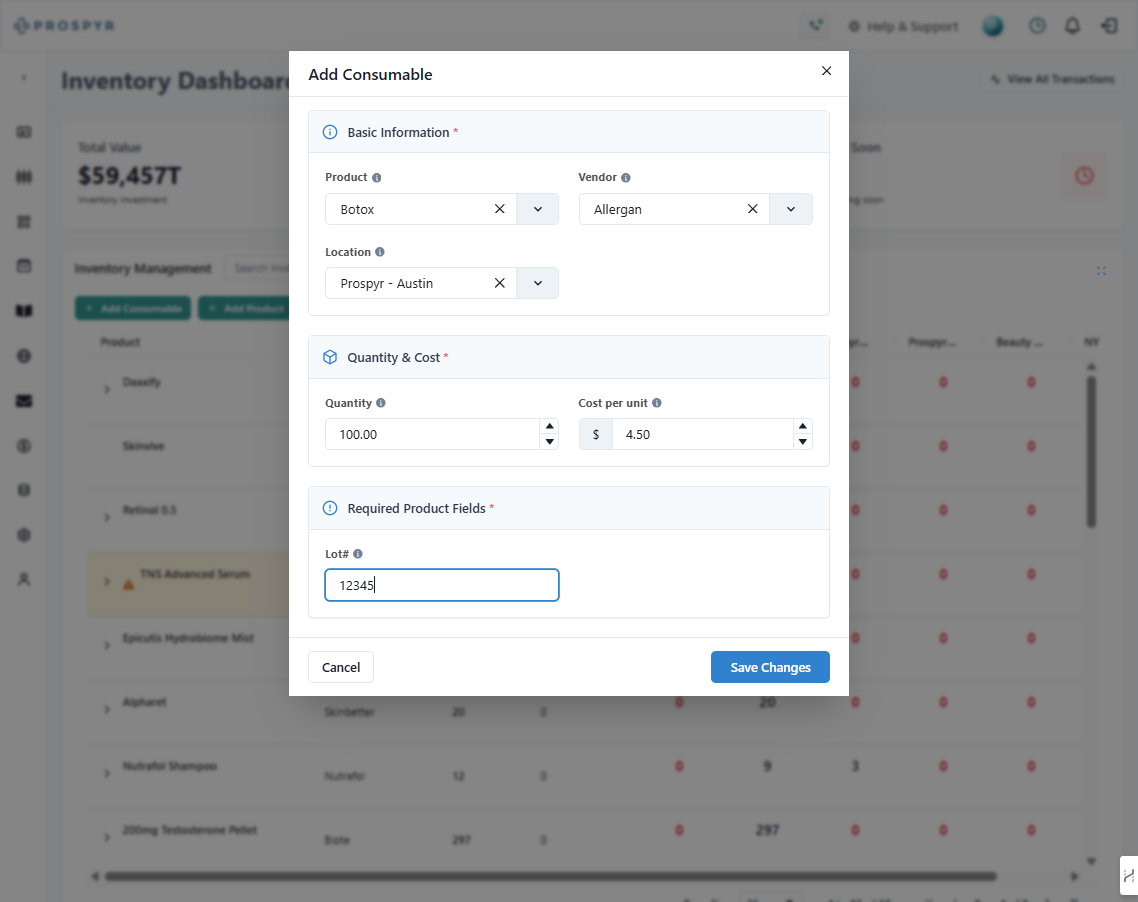1138x902 pixels.
Task: Click the Quantity input field
Action: click(x=433, y=434)
